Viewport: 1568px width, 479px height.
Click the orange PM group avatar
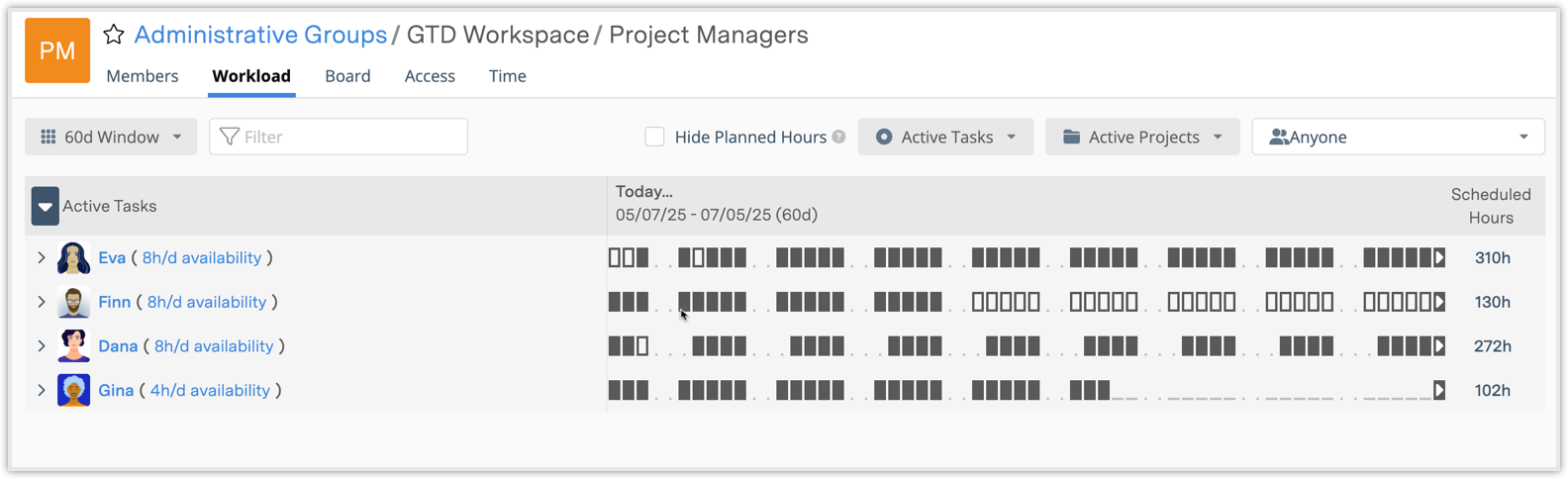pyautogui.click(x=57, y=50)
